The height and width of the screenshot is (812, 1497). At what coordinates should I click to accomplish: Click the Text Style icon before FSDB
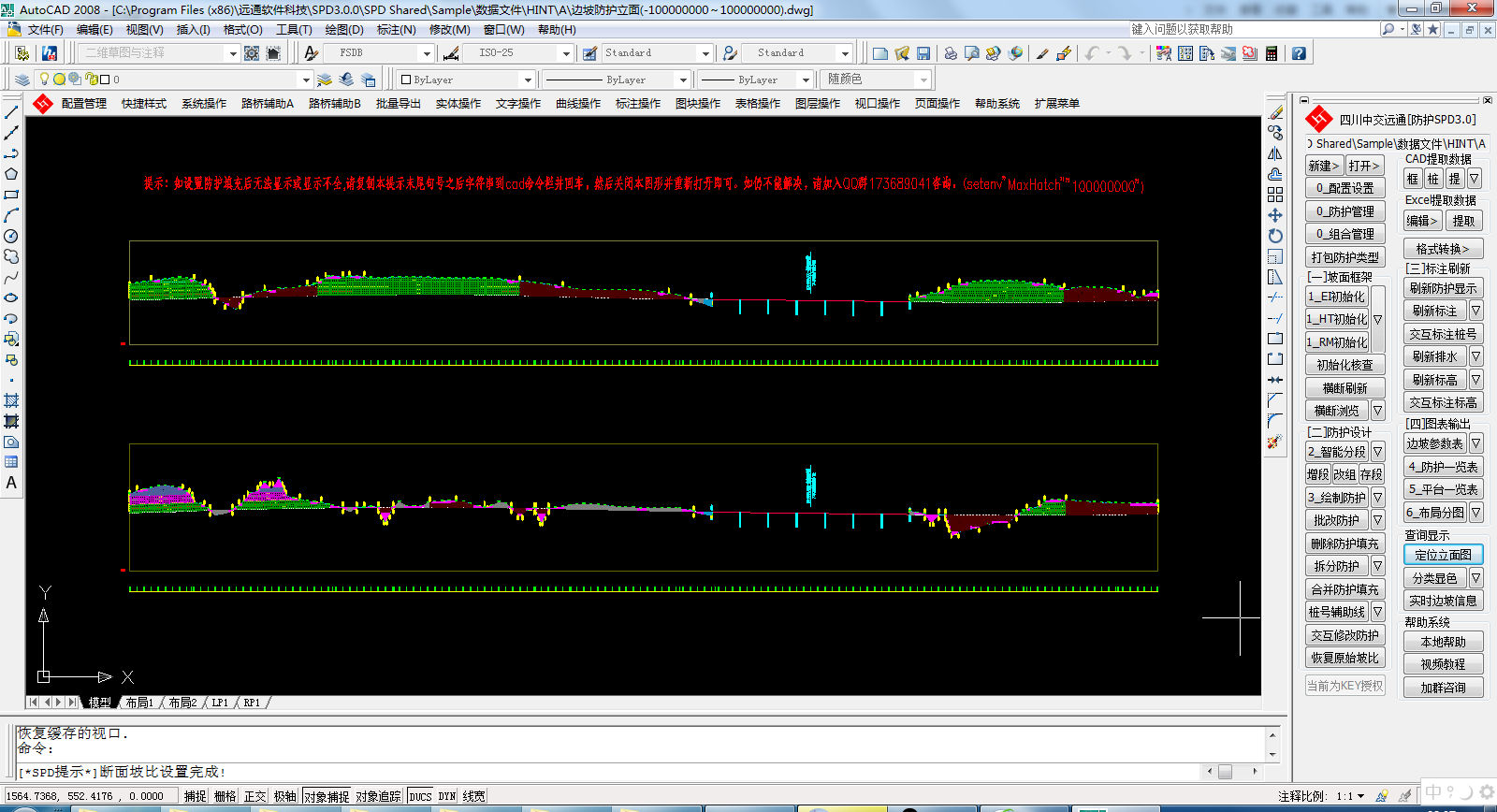[312, 53]
